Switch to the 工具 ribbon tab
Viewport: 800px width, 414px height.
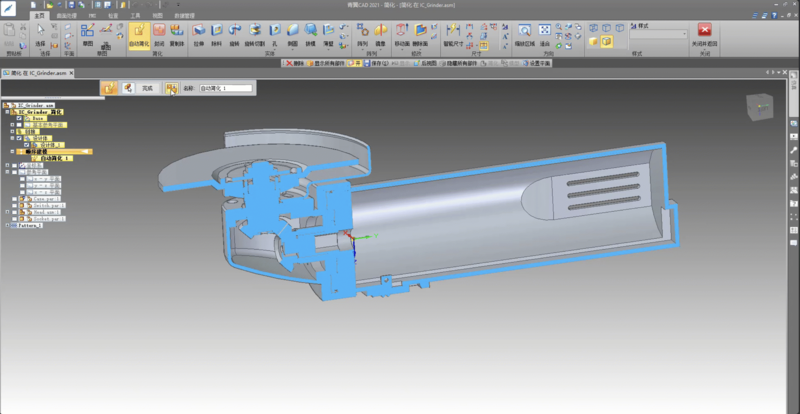pos(135,17)
